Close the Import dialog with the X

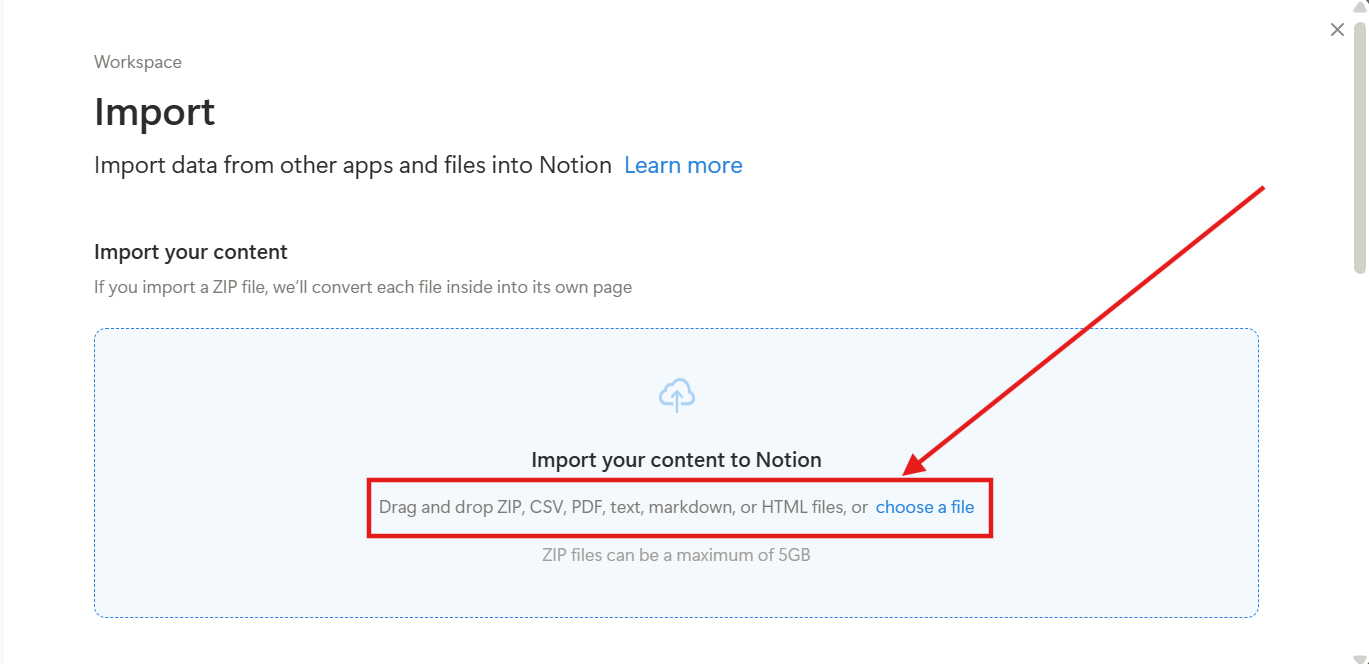click(x=1337, y=29)
